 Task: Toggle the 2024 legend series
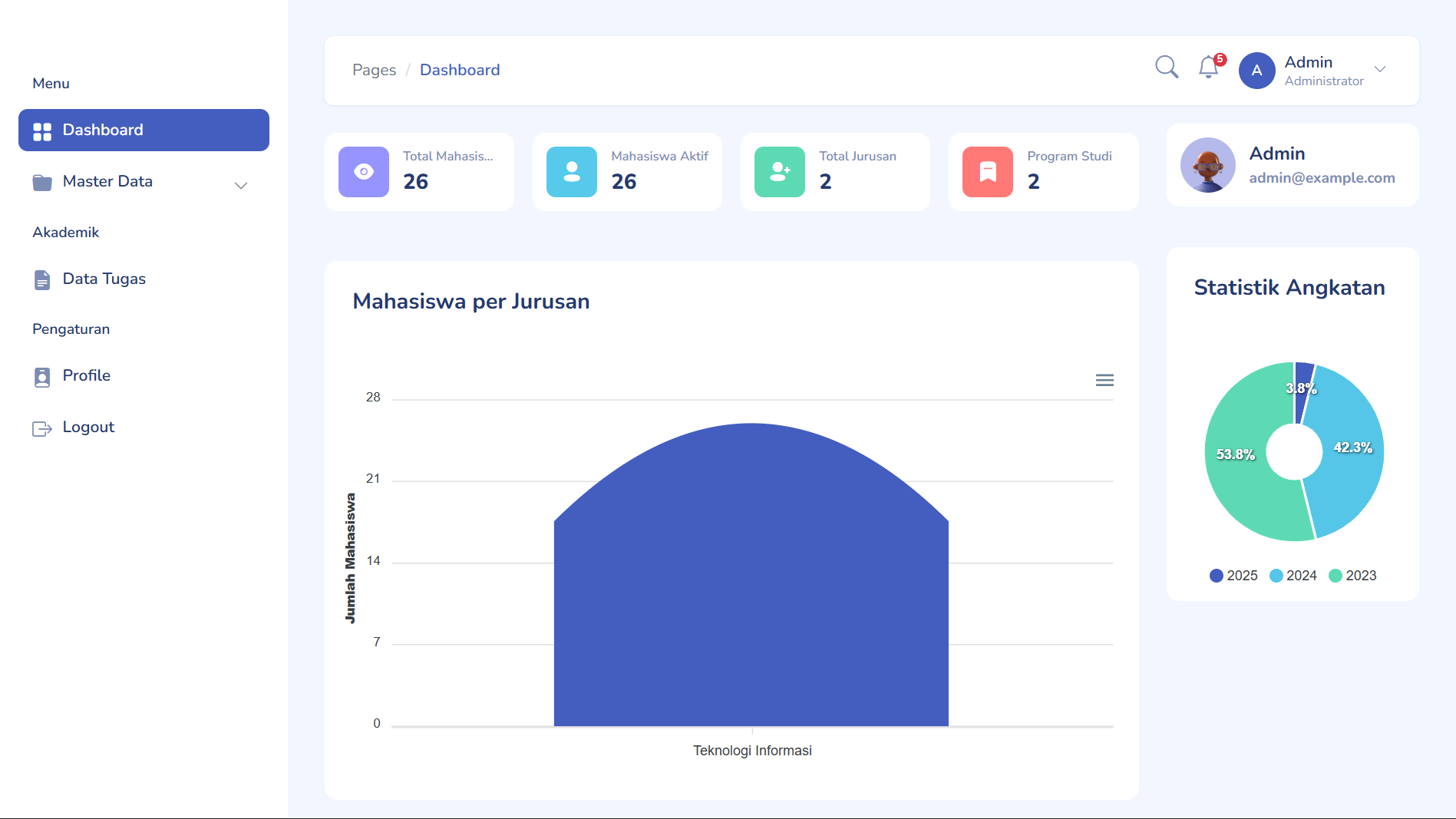[1293, 576]
